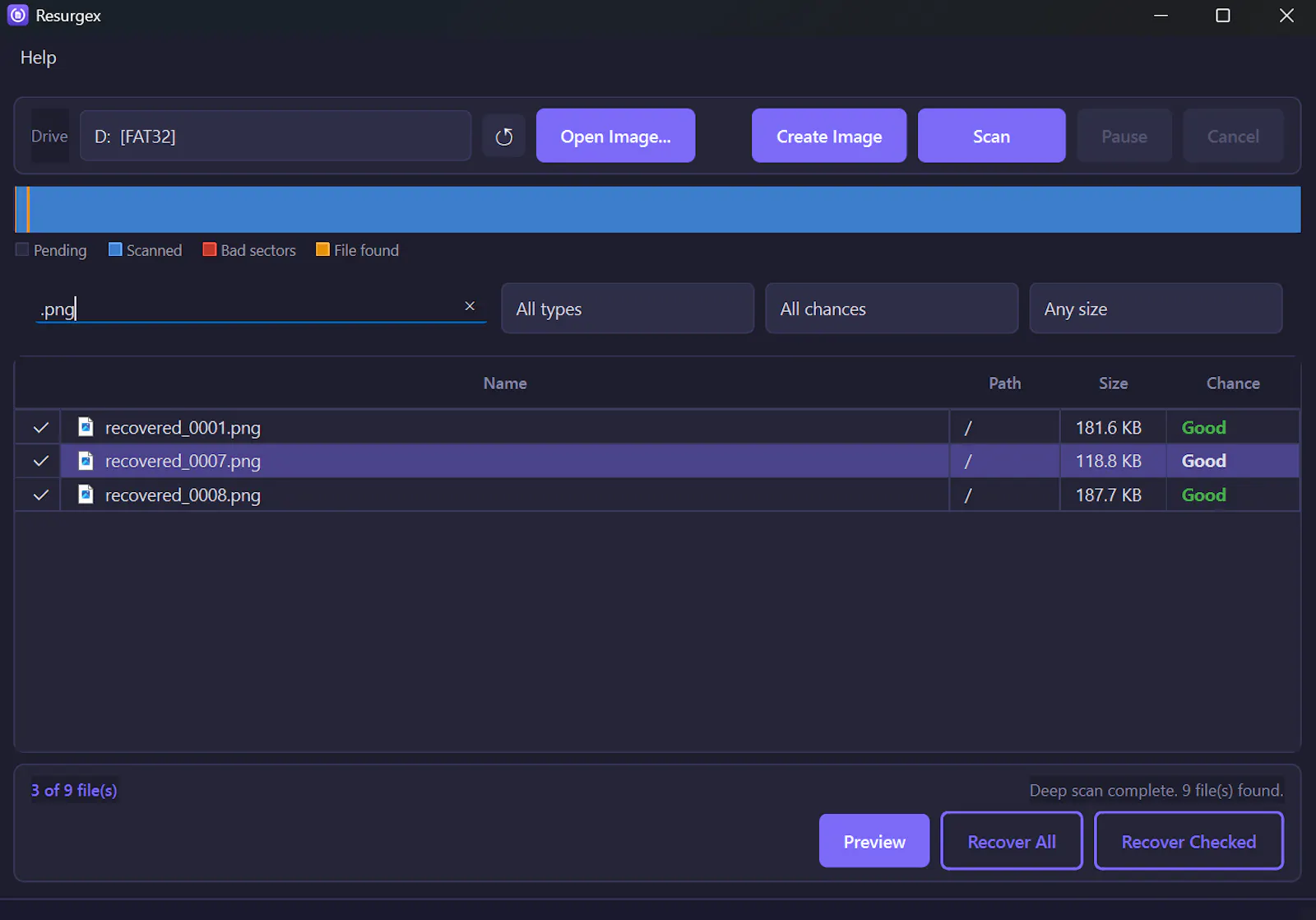Click Create Image button
Viewport: 1316px width, 920px height.
[829, 136]
